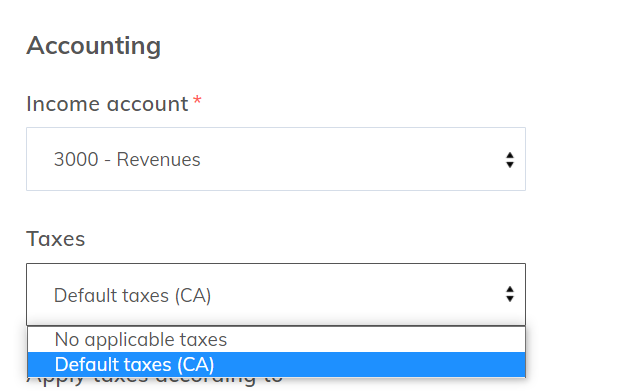Screen dimensions: 626x391
Task: Click the up arrow in Taxes selector
Action: [510, 289]
